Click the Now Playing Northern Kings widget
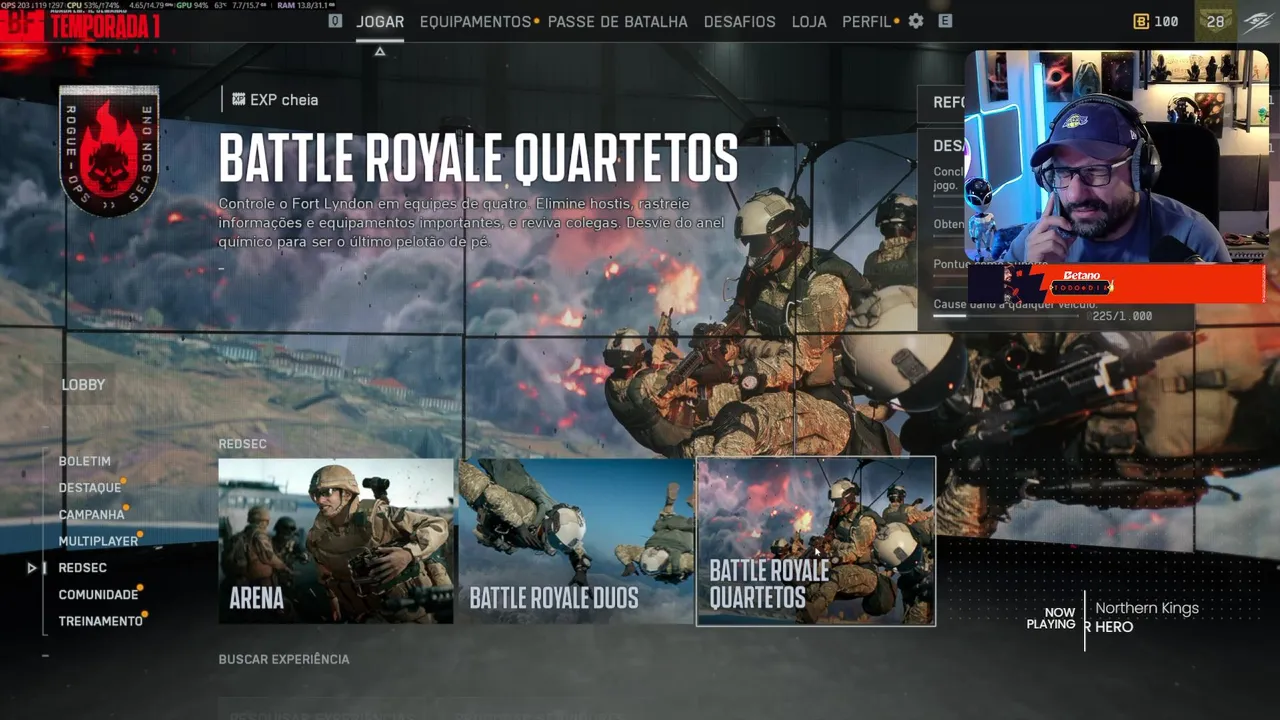Screen dimensions: 1280x720 pos(1113,618)
